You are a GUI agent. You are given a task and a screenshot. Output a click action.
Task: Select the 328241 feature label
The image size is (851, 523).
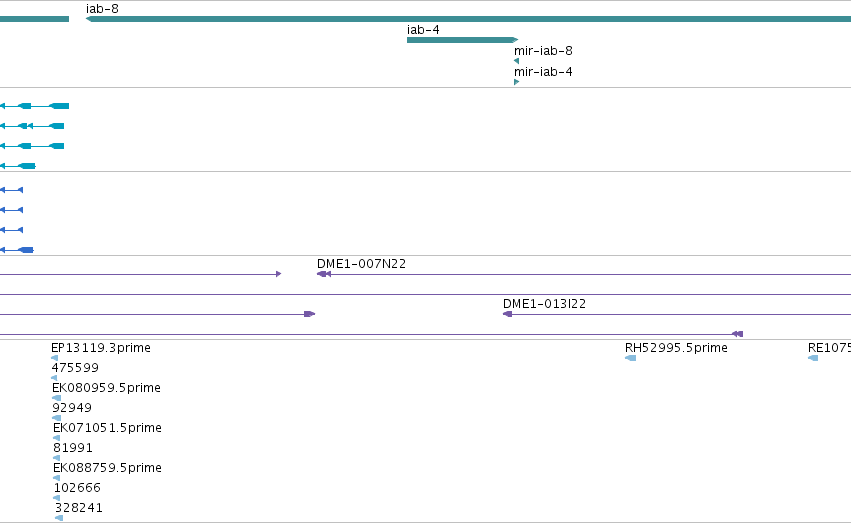click(x=79, y=508)
